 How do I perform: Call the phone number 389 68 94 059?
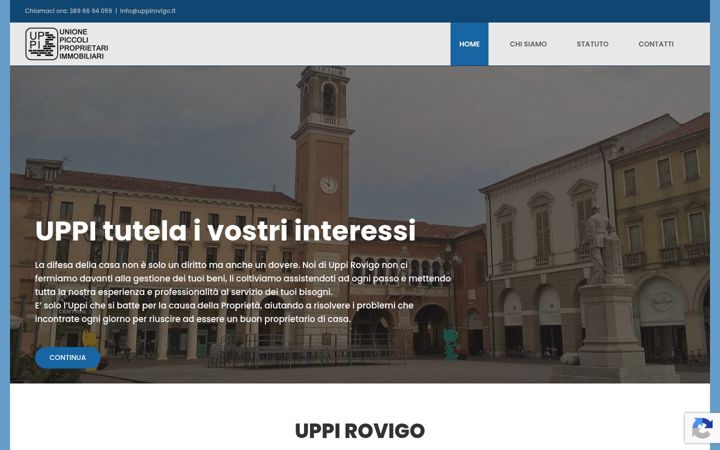point(90,11)
